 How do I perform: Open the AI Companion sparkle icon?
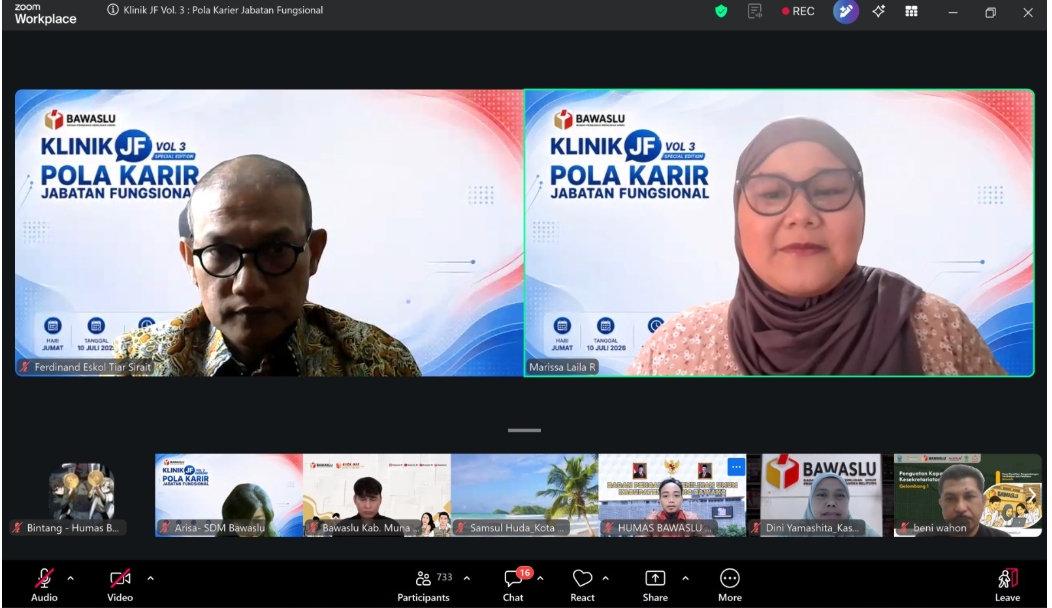click(x=878, y=11)
